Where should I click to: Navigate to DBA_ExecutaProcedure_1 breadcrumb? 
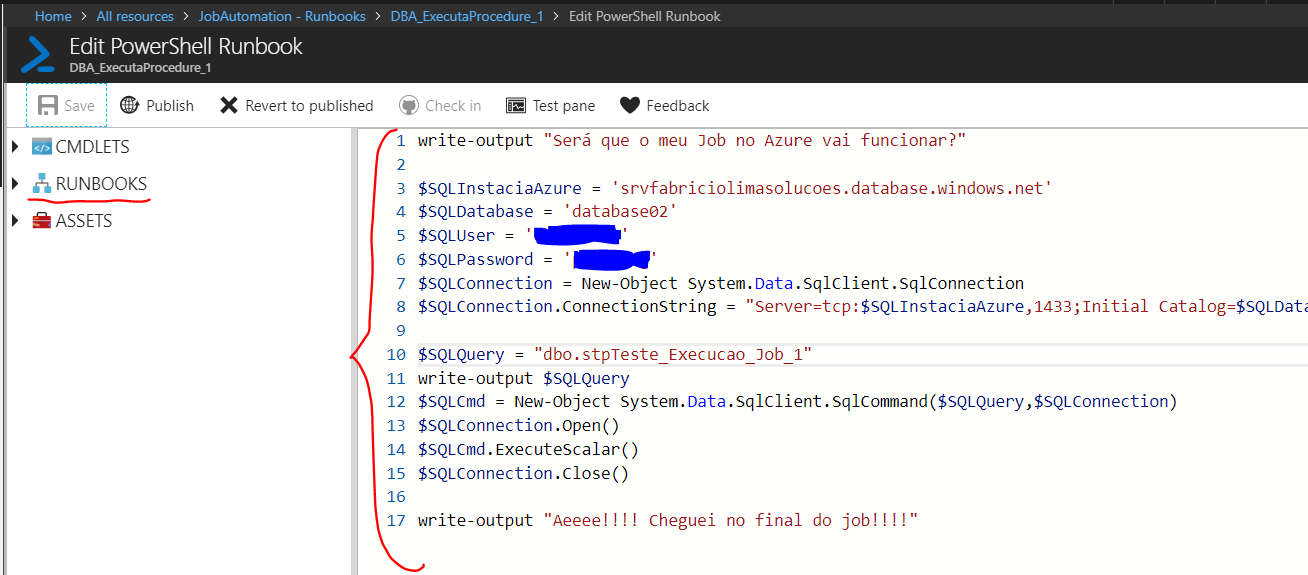tap(466, 16)
